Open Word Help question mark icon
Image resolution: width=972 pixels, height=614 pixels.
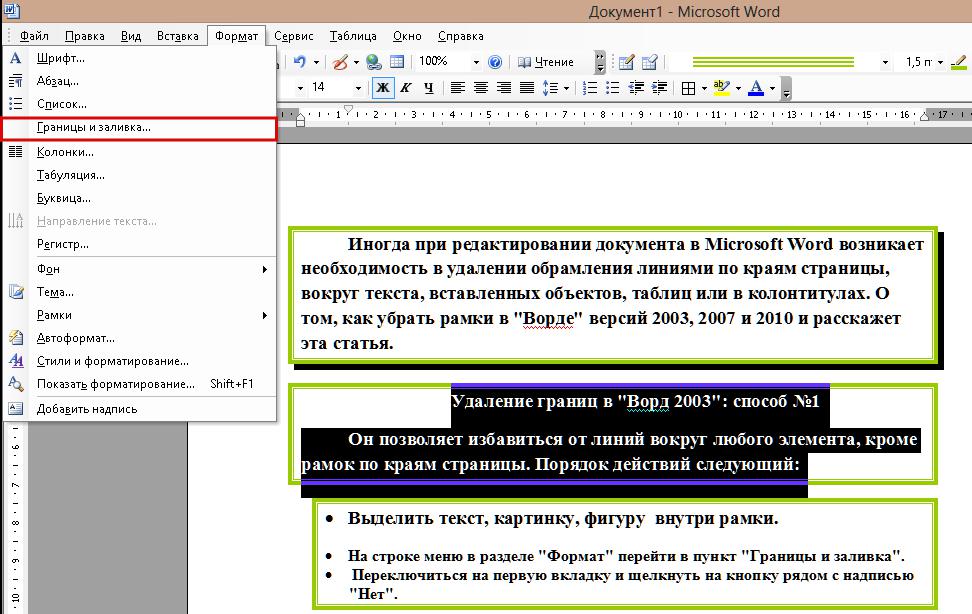tap(495, 62)
